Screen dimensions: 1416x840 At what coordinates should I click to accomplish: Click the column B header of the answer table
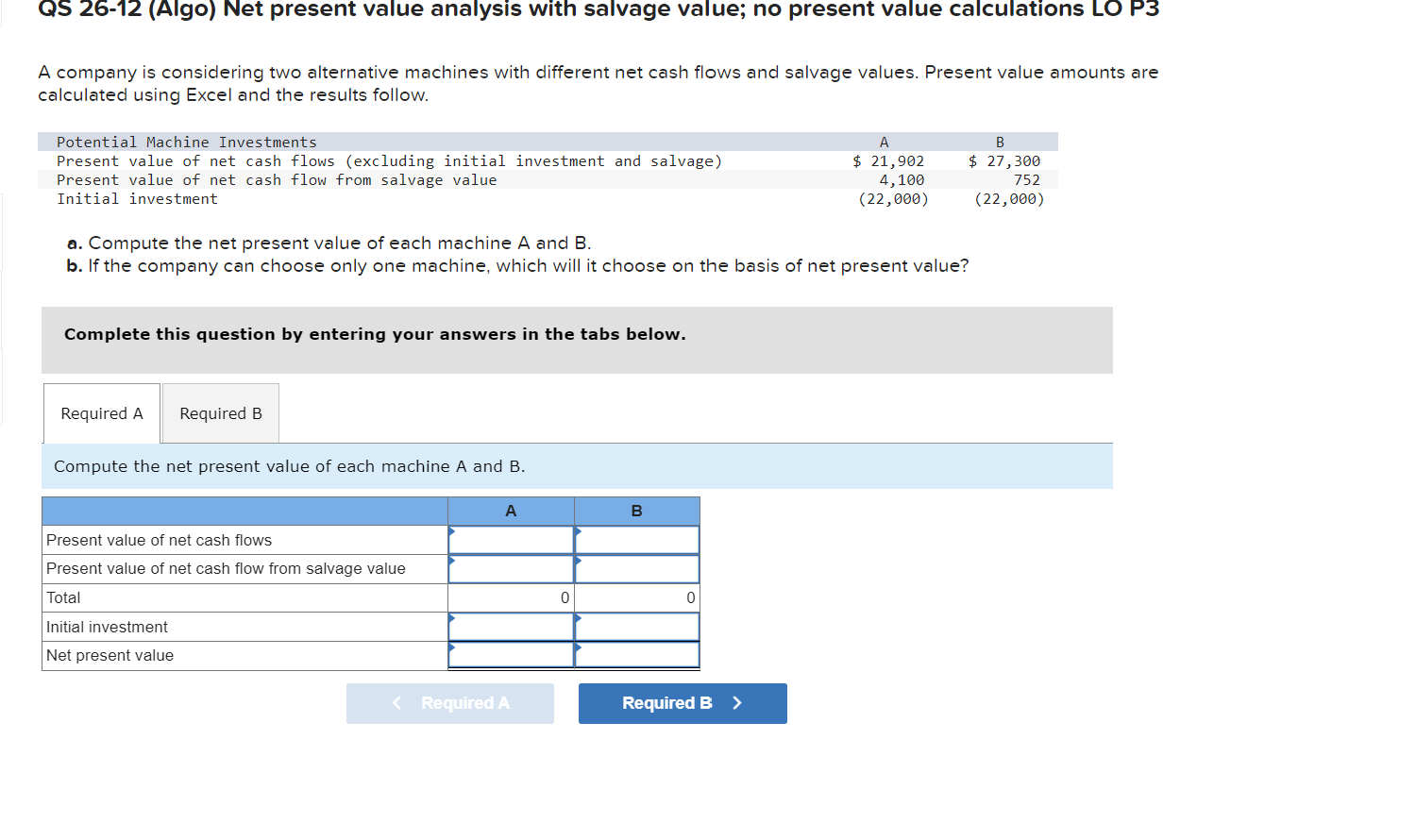[x=636, y=511]
